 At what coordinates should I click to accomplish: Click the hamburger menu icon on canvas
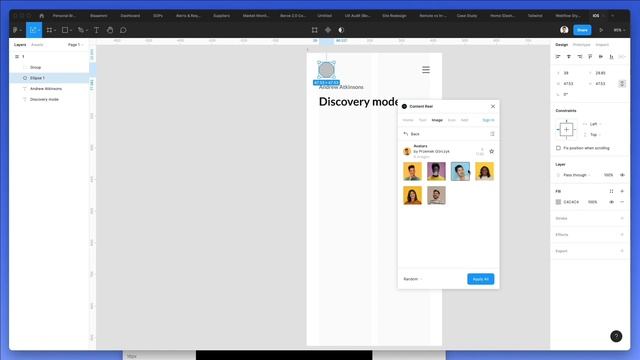click(x=426, y=70)
